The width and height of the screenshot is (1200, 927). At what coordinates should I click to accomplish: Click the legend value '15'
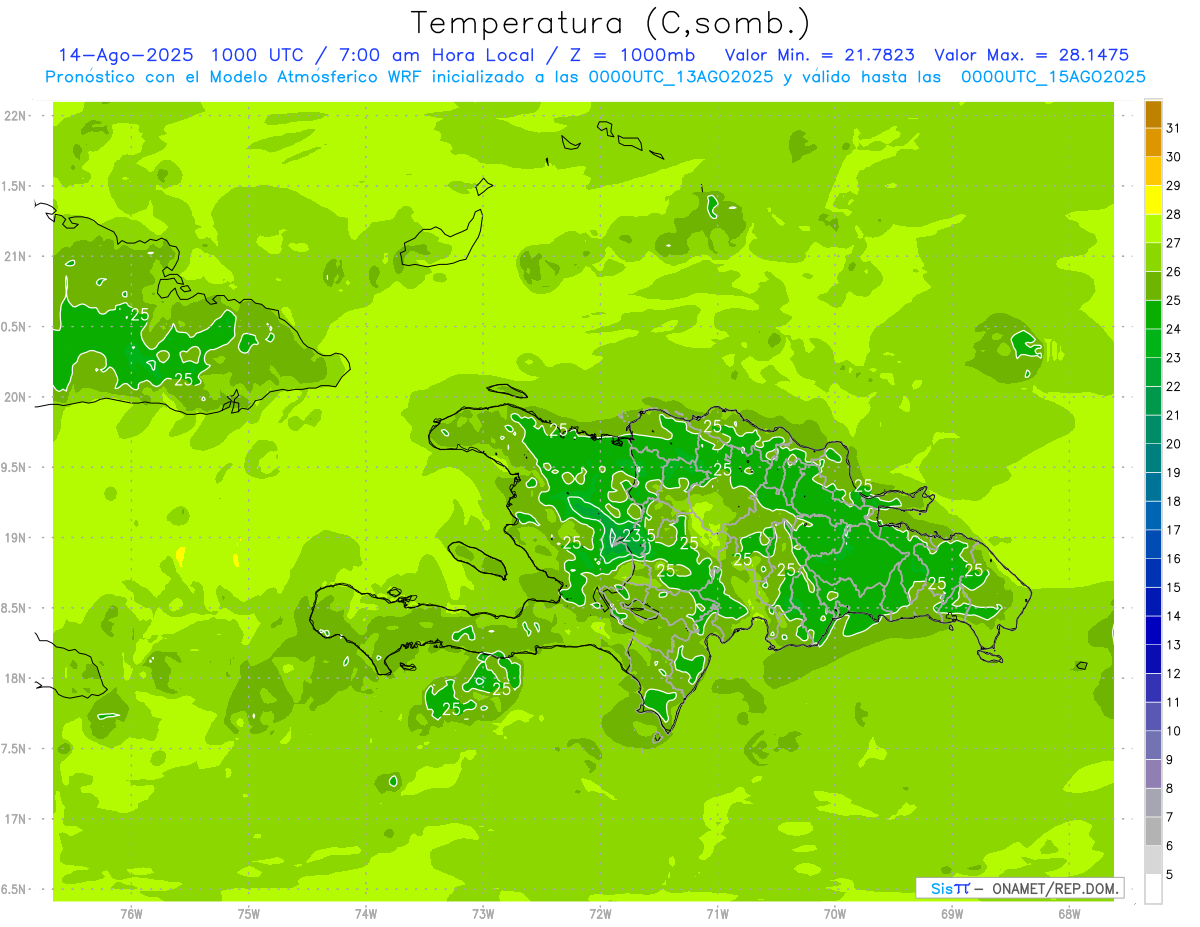point(1174,587)
